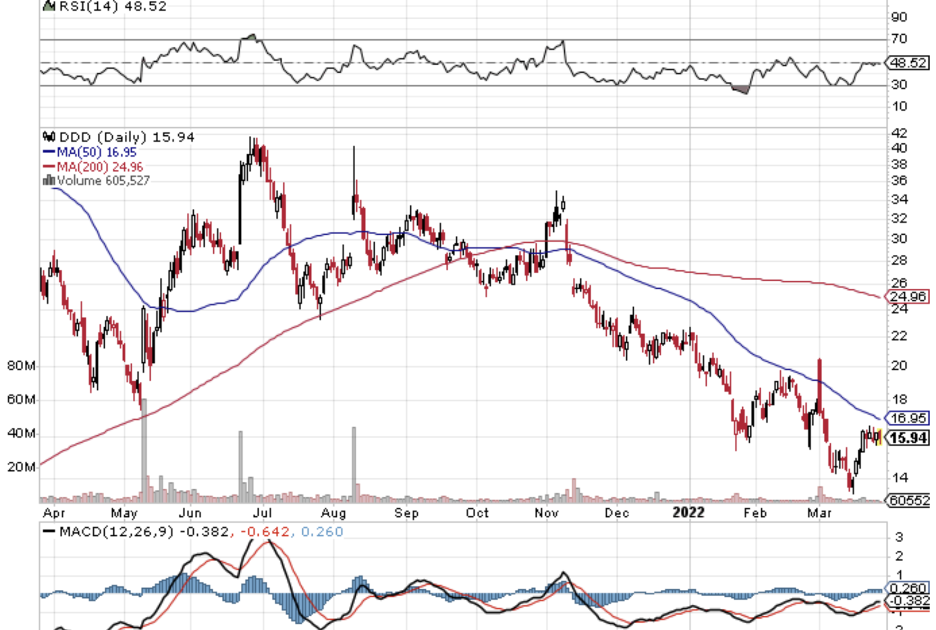Click the 48.52 RSI value tag

click(x=908, y=62)
